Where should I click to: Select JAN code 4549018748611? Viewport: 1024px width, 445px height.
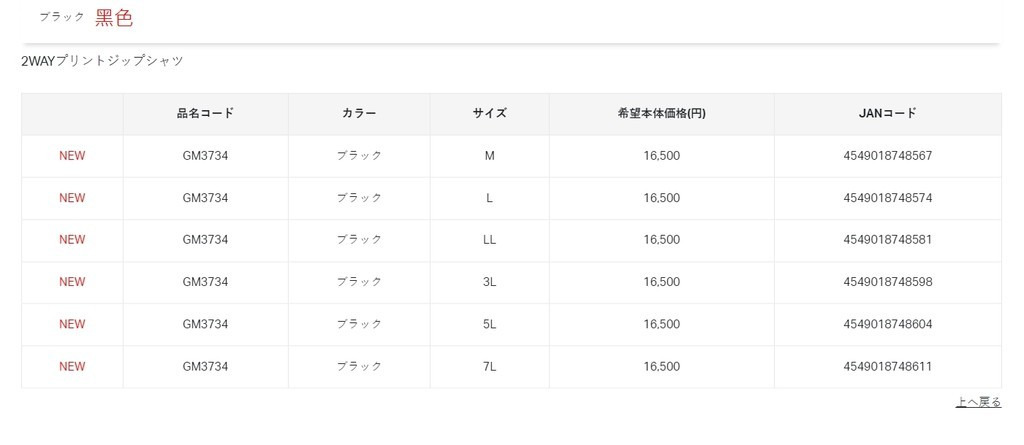[887, 367]
